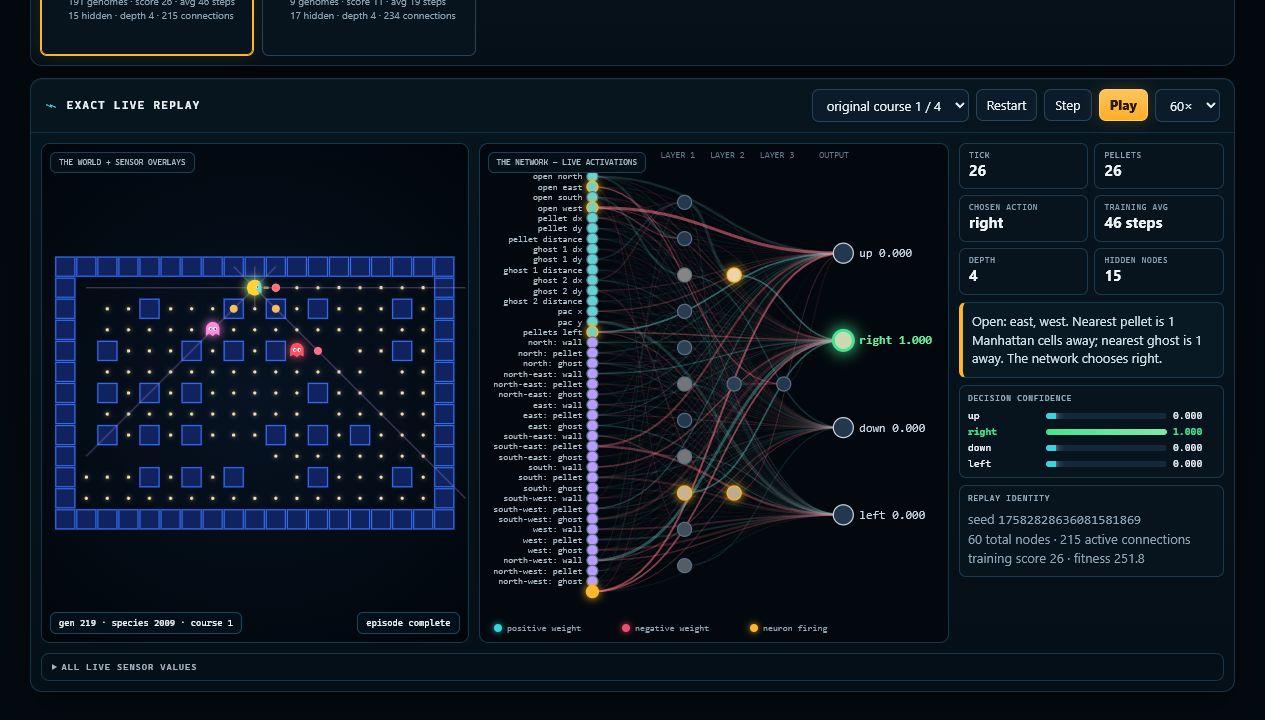Click the Pellets 26 stat card

pos(1159,166)
